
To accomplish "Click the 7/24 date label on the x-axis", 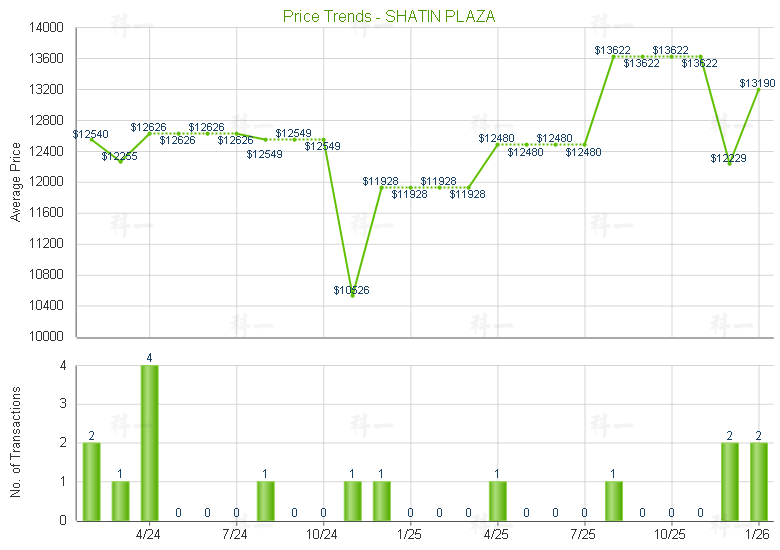I will point(235,534).
